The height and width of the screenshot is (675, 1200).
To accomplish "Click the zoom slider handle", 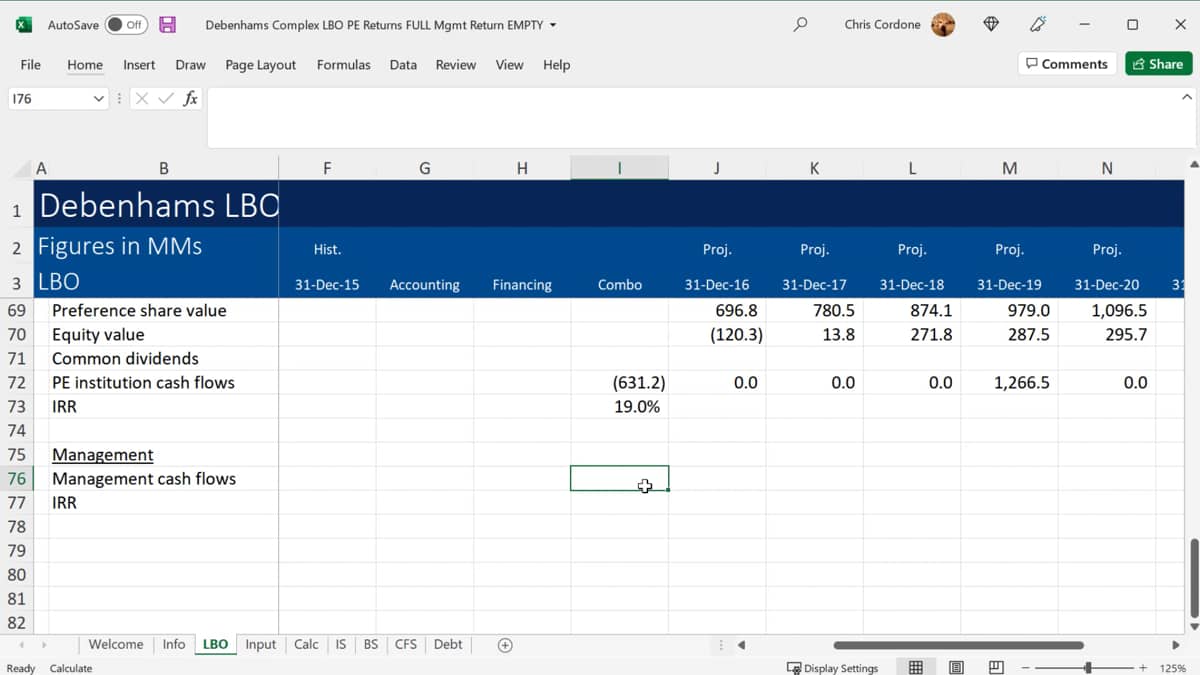I will 1088,667.
